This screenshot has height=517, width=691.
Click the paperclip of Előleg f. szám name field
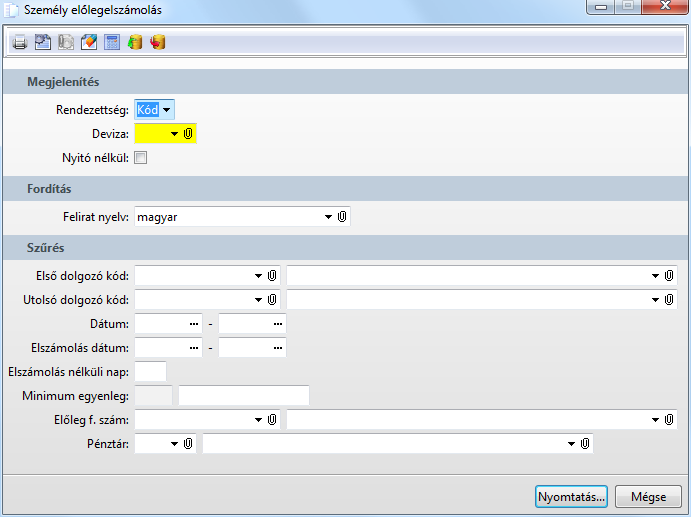pyautogui.click(x=669, y=420)
